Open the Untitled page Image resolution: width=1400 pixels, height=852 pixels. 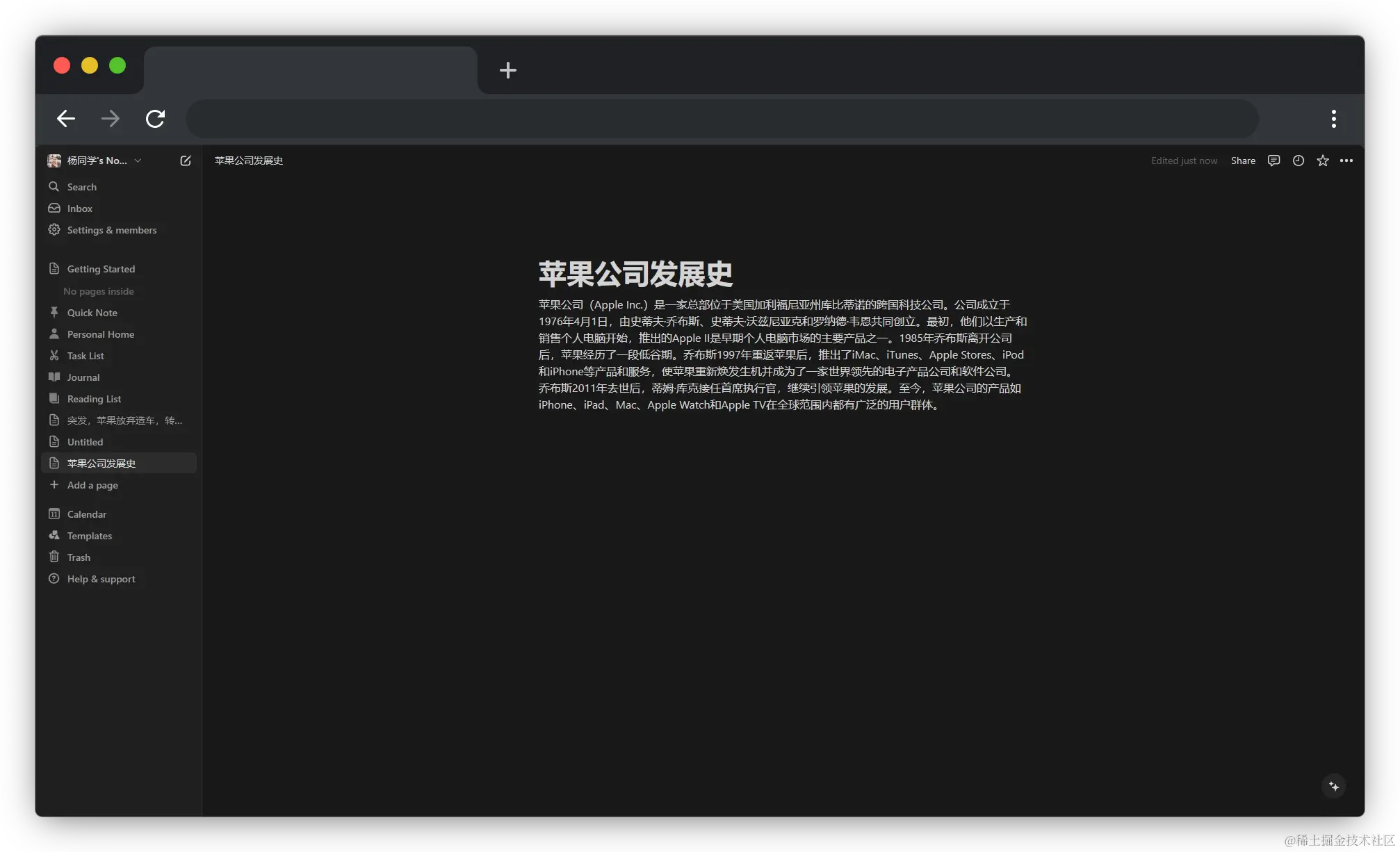(x=119, y=442)
